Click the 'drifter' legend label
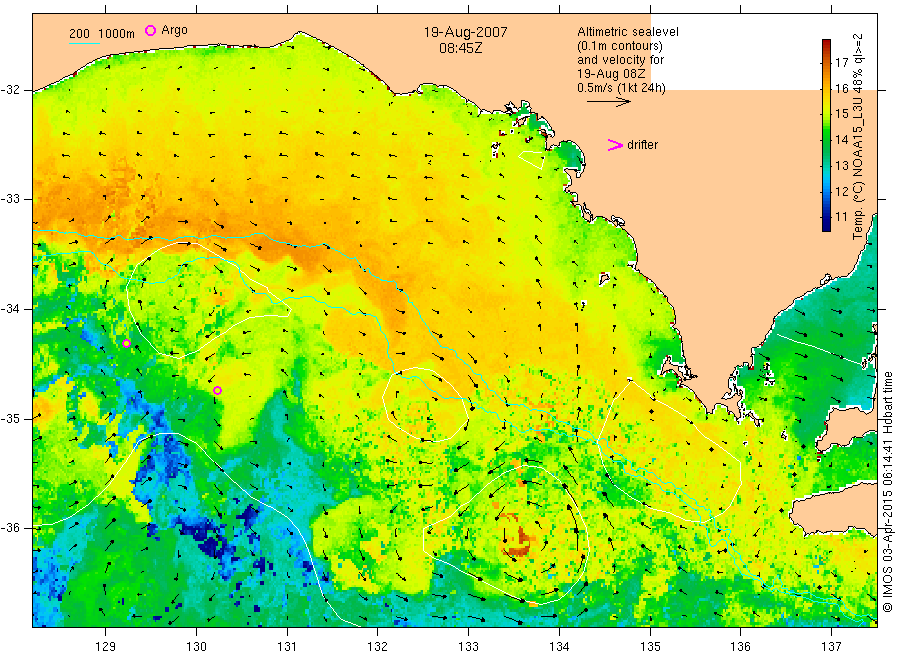The width and height of the screenshot is (900, 660). point(642,145)
